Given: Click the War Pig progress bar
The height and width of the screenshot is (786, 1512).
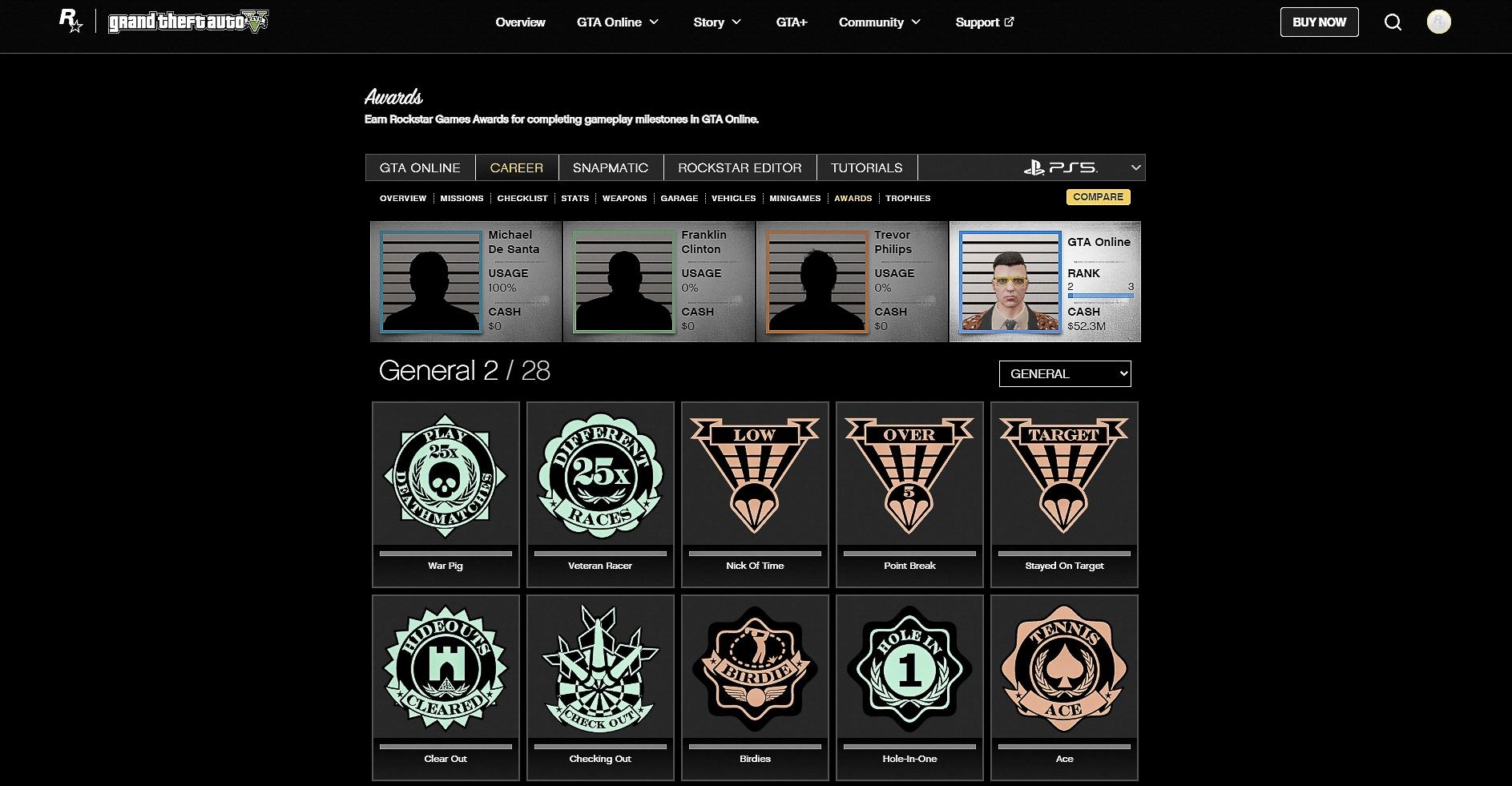Looking at the screenshot, I should click(446, 553).
